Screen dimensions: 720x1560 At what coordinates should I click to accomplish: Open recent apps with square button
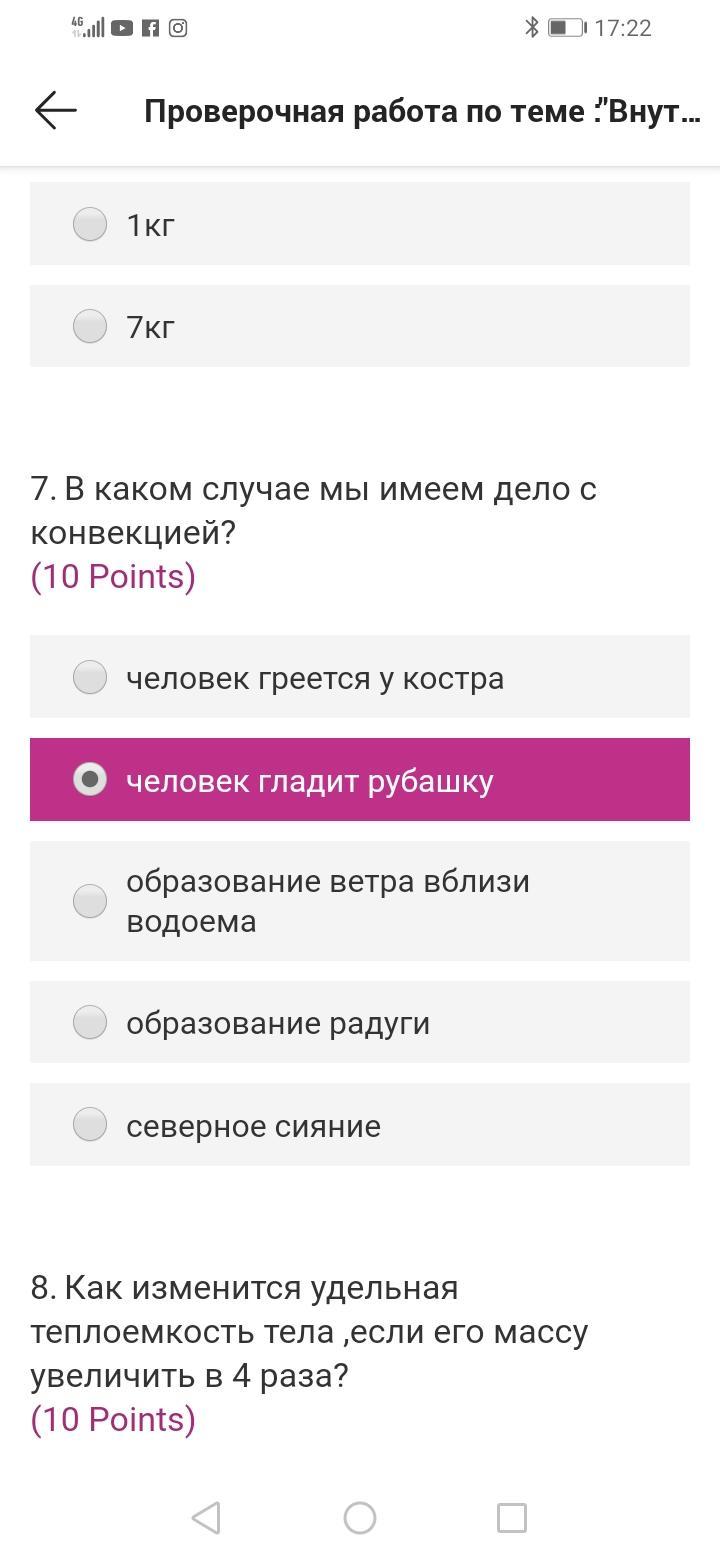pos(511,1518)
